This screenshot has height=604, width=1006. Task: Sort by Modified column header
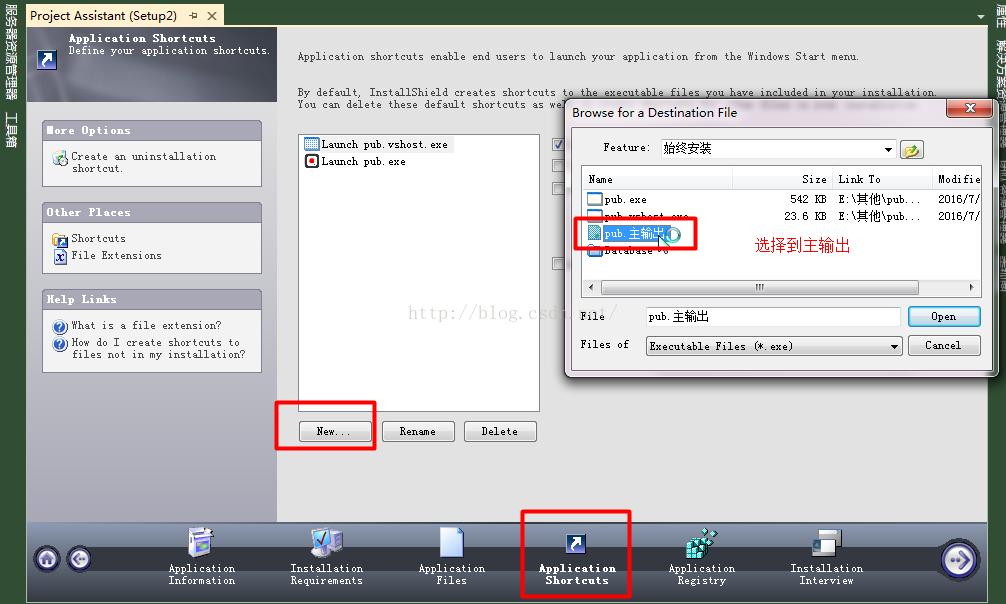[x=956, y=179]
